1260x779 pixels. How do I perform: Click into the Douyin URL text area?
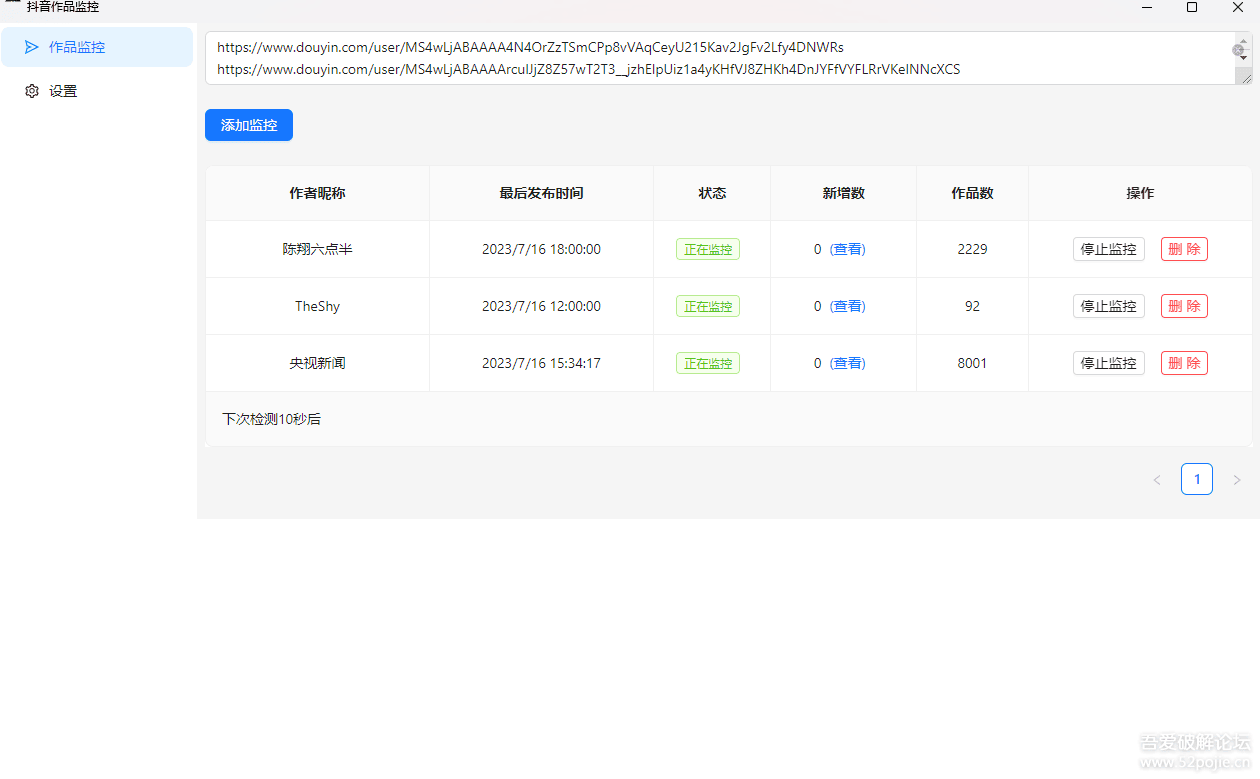700,58
